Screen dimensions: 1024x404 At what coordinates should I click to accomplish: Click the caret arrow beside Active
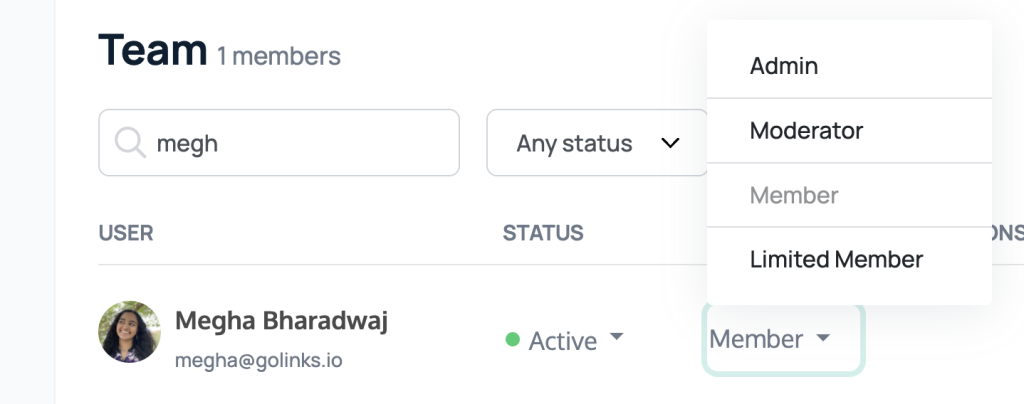tap(616, 337)
